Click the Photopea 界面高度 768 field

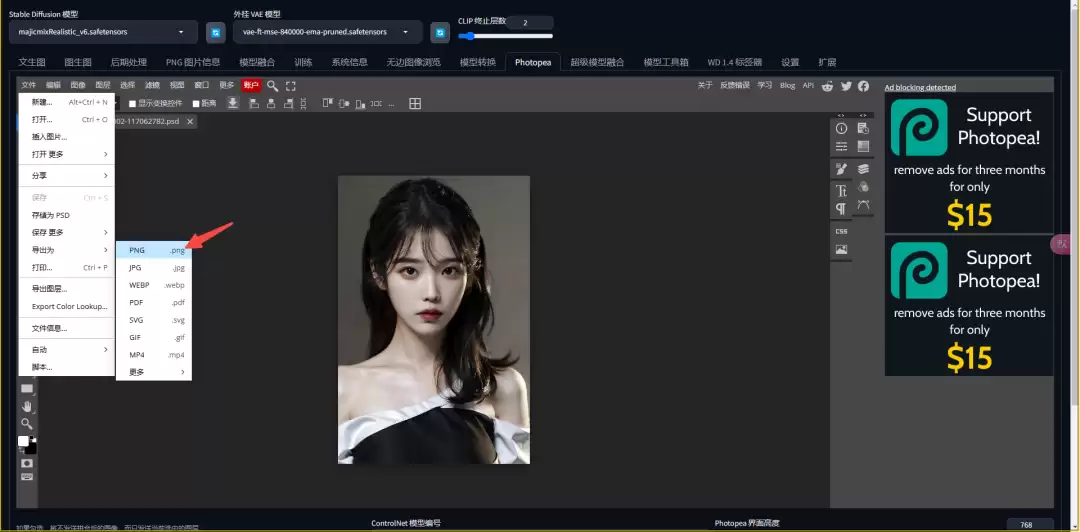point(1030,524)
